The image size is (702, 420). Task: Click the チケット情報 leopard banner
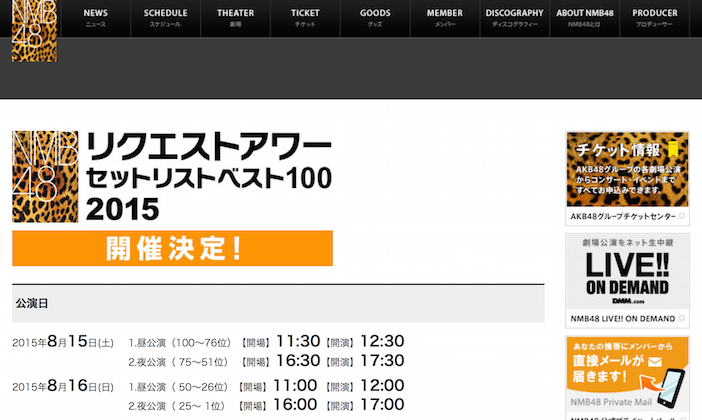tap(627, 169)
